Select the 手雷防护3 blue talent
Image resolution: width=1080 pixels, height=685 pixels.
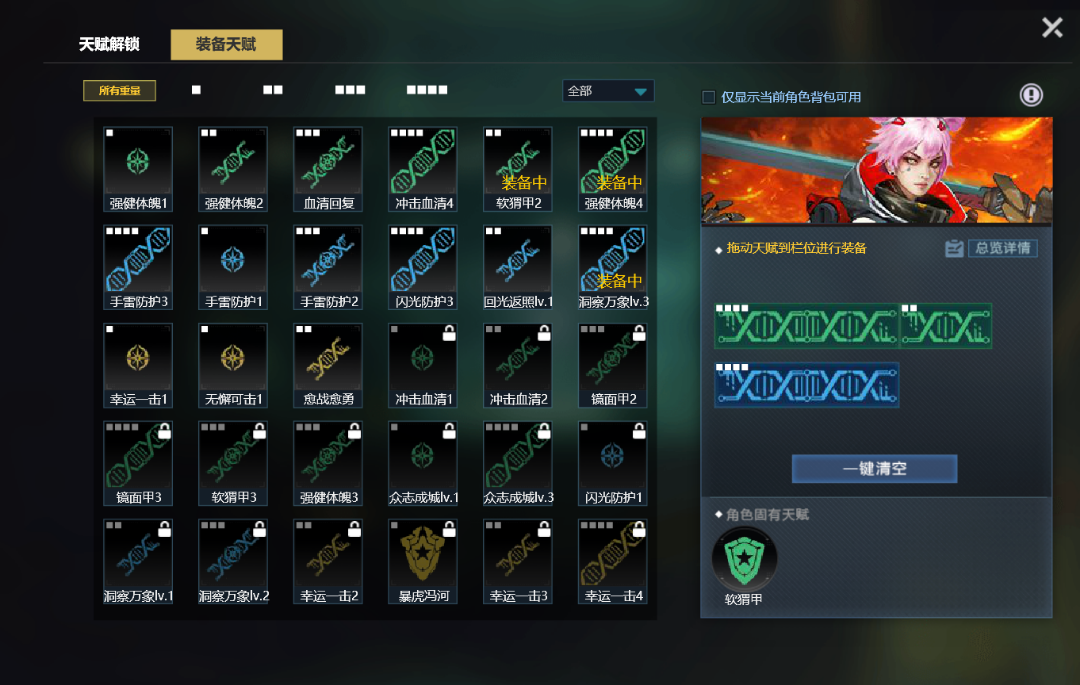click(x=138, y=267)
